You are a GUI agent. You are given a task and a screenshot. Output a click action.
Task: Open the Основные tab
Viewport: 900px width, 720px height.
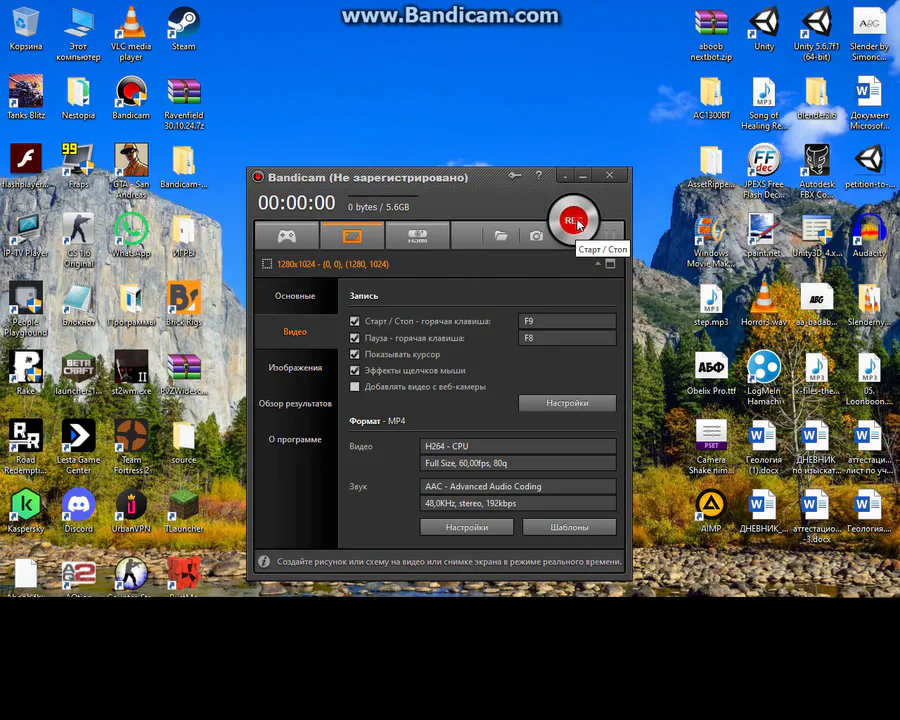pos(295,296)
